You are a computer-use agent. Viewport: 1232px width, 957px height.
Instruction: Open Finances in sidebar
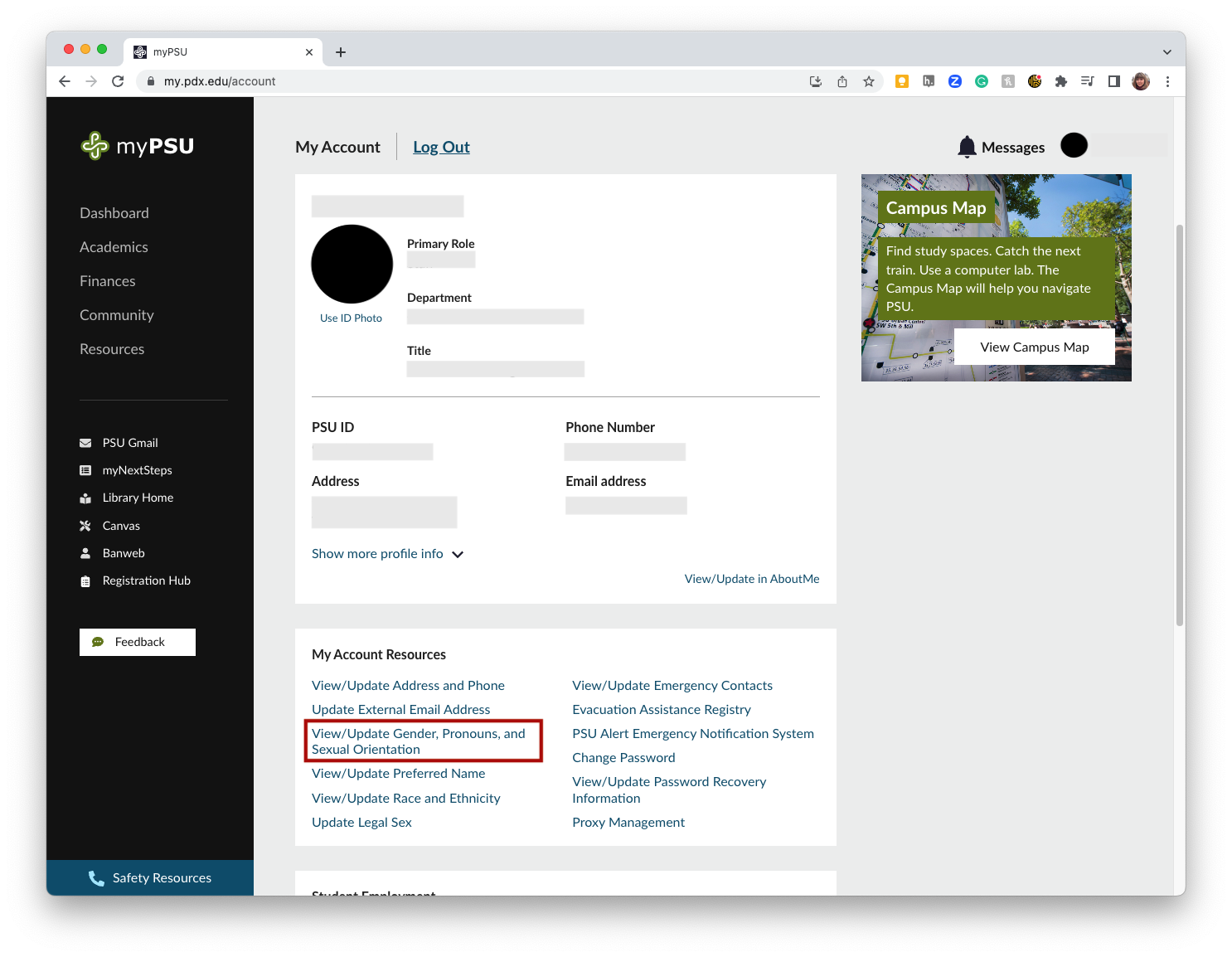[x=108, y=281]
